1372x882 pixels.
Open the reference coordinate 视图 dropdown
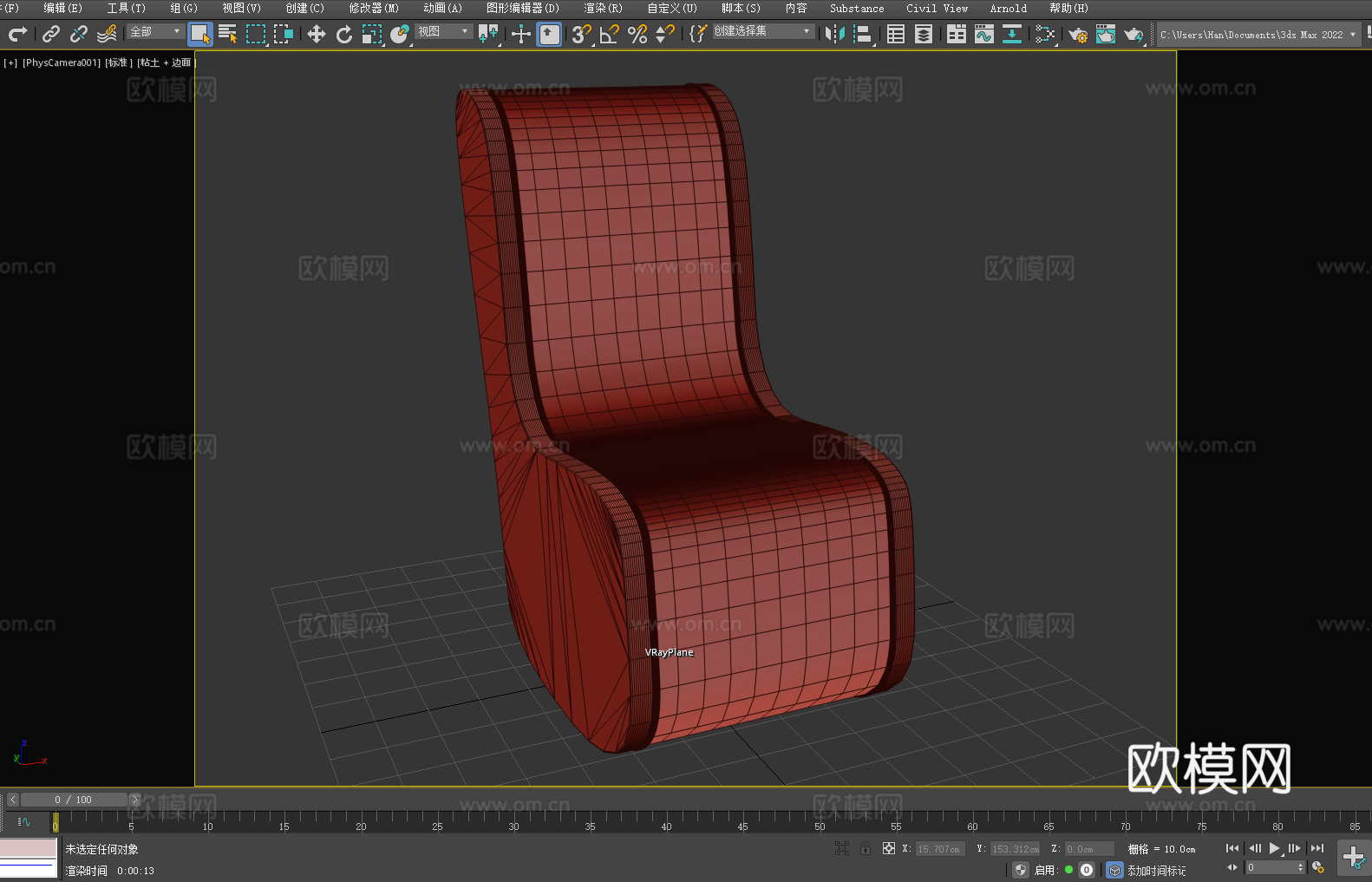(443, 31)
